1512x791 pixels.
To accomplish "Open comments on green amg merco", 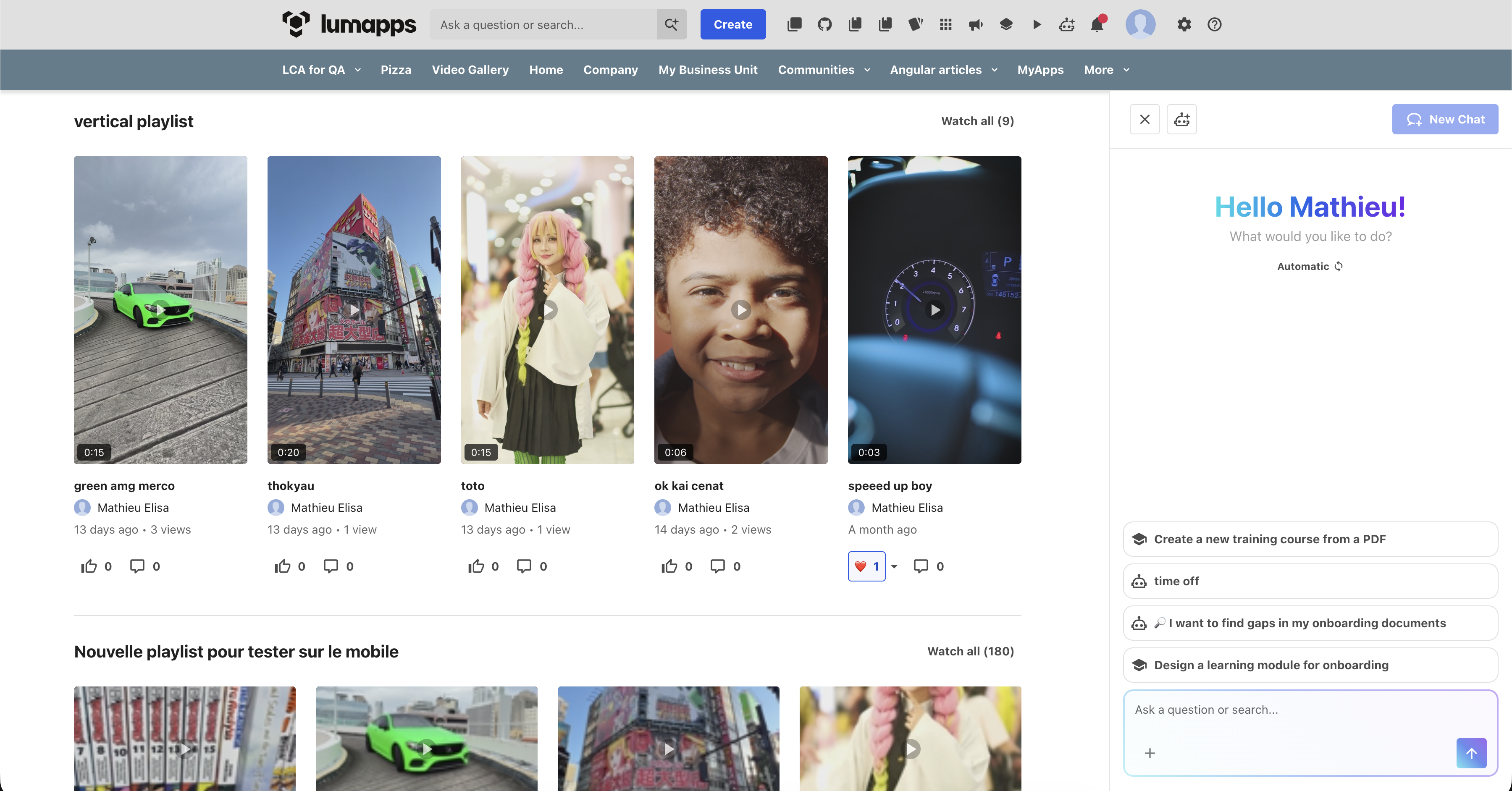I will (144, 566).
